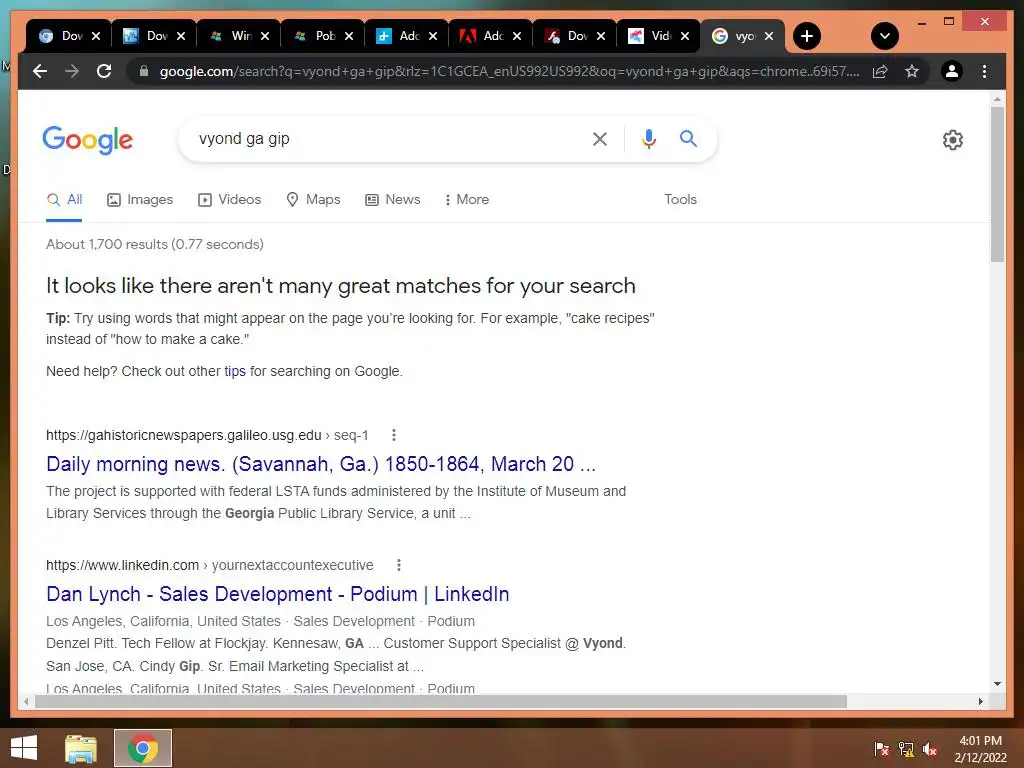The height and width of the screenshot is (768, 1024).
Task: Open Google quick settings gear
Action: (x=953, y=140)
